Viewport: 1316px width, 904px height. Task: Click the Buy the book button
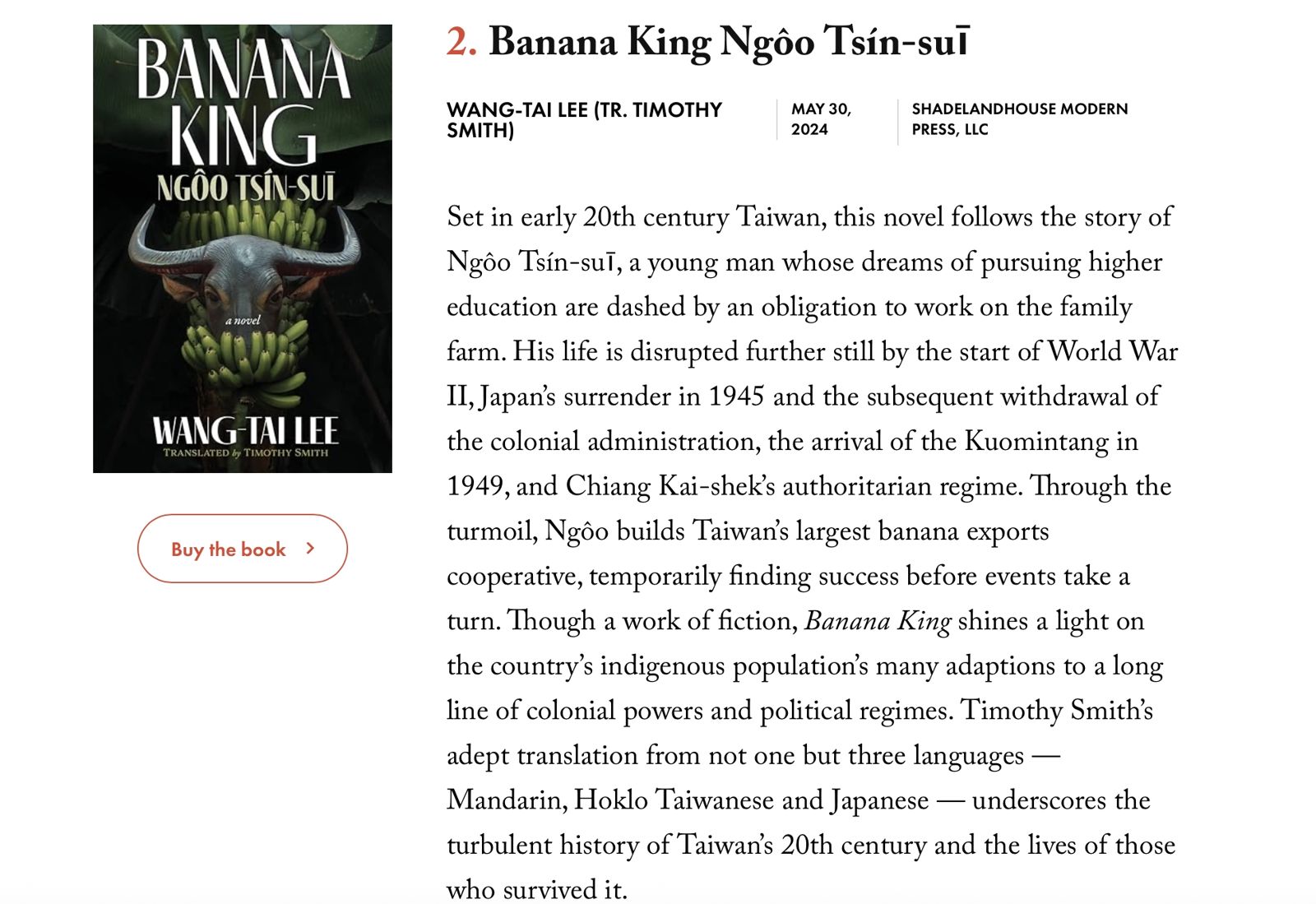click(242, 549)
